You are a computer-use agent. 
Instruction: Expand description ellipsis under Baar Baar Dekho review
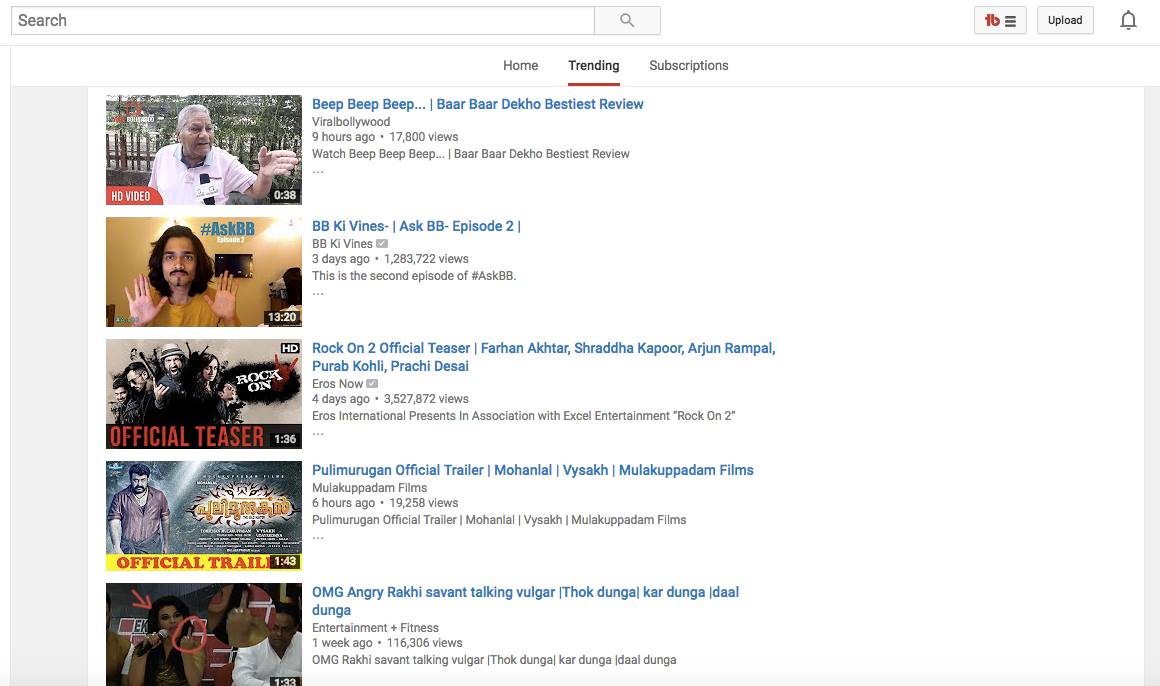[x=318, y=171]
